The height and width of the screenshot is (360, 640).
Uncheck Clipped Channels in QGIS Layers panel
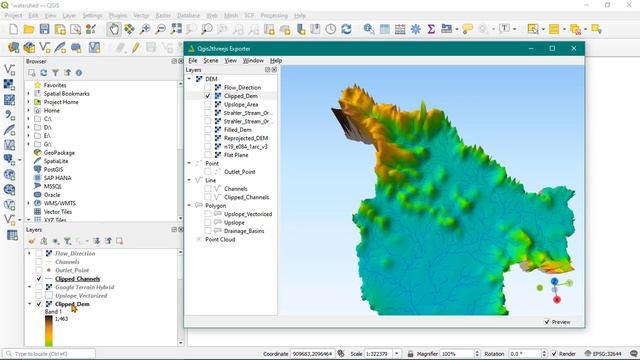point(39,279)
